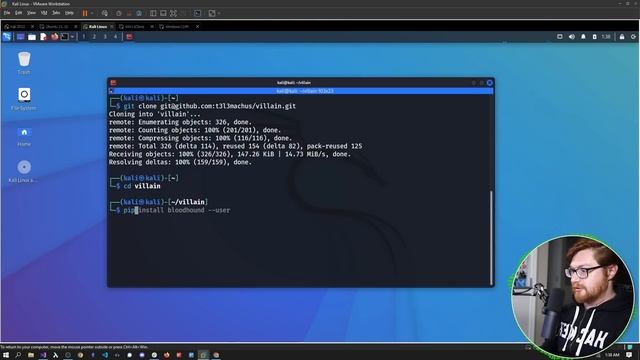Click the git clone command line text

click(x=210, y=106)
